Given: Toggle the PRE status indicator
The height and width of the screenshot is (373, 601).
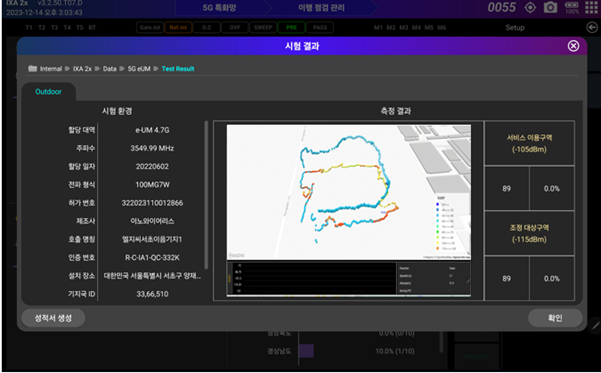Looking at the screenshot, I should click(x=291, y=28).
